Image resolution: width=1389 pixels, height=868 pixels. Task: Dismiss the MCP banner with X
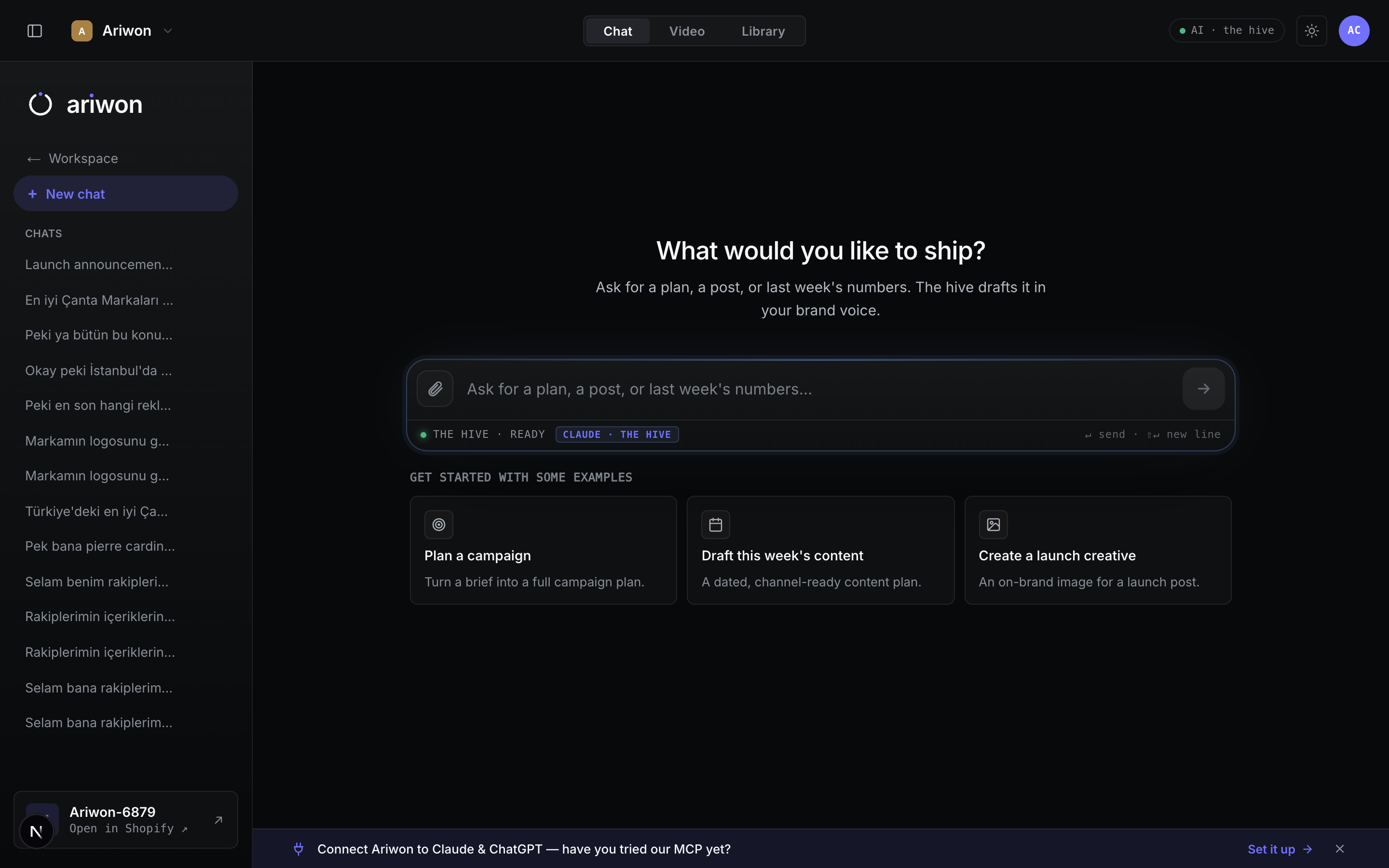(1340, 849)
